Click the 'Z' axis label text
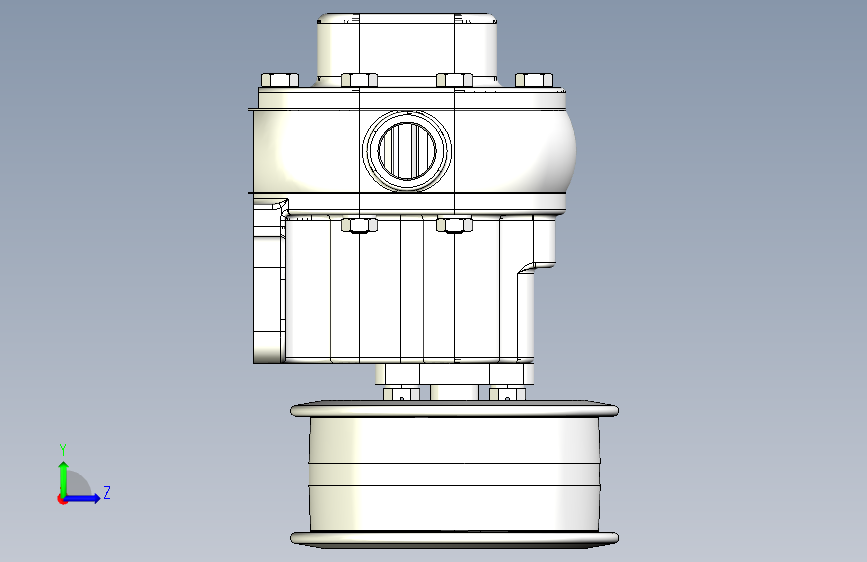The height and width of the screenshot is (562, 867). [x=107, y=492]
